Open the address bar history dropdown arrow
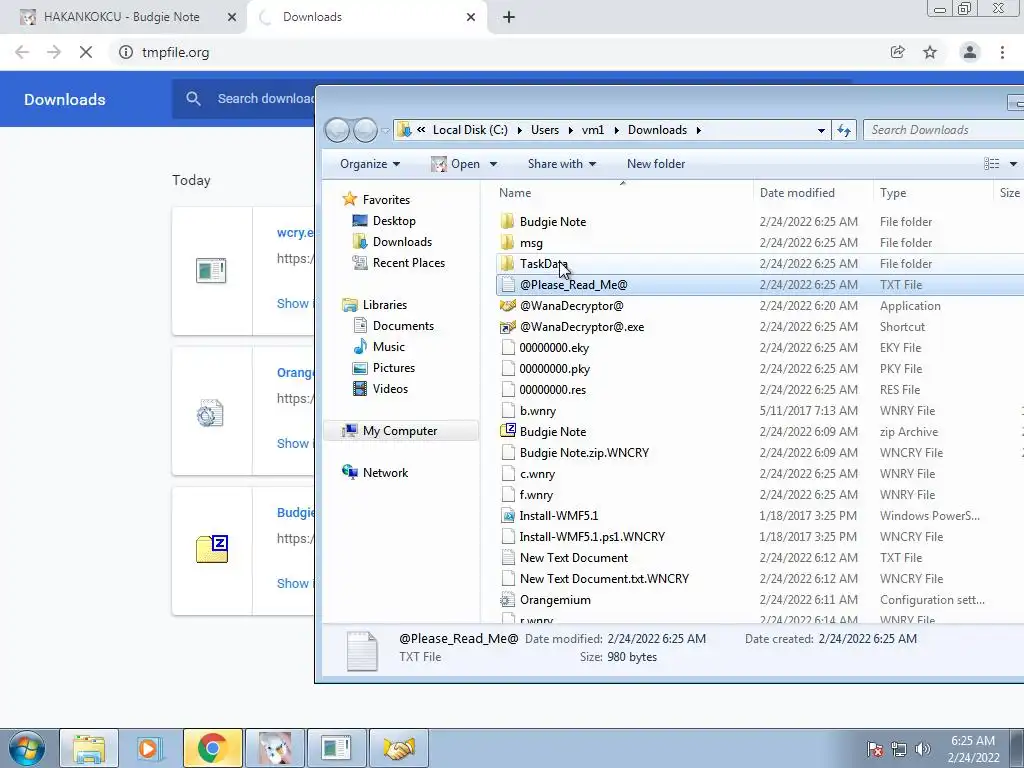The image size is (1024, 768). (821, 130)
